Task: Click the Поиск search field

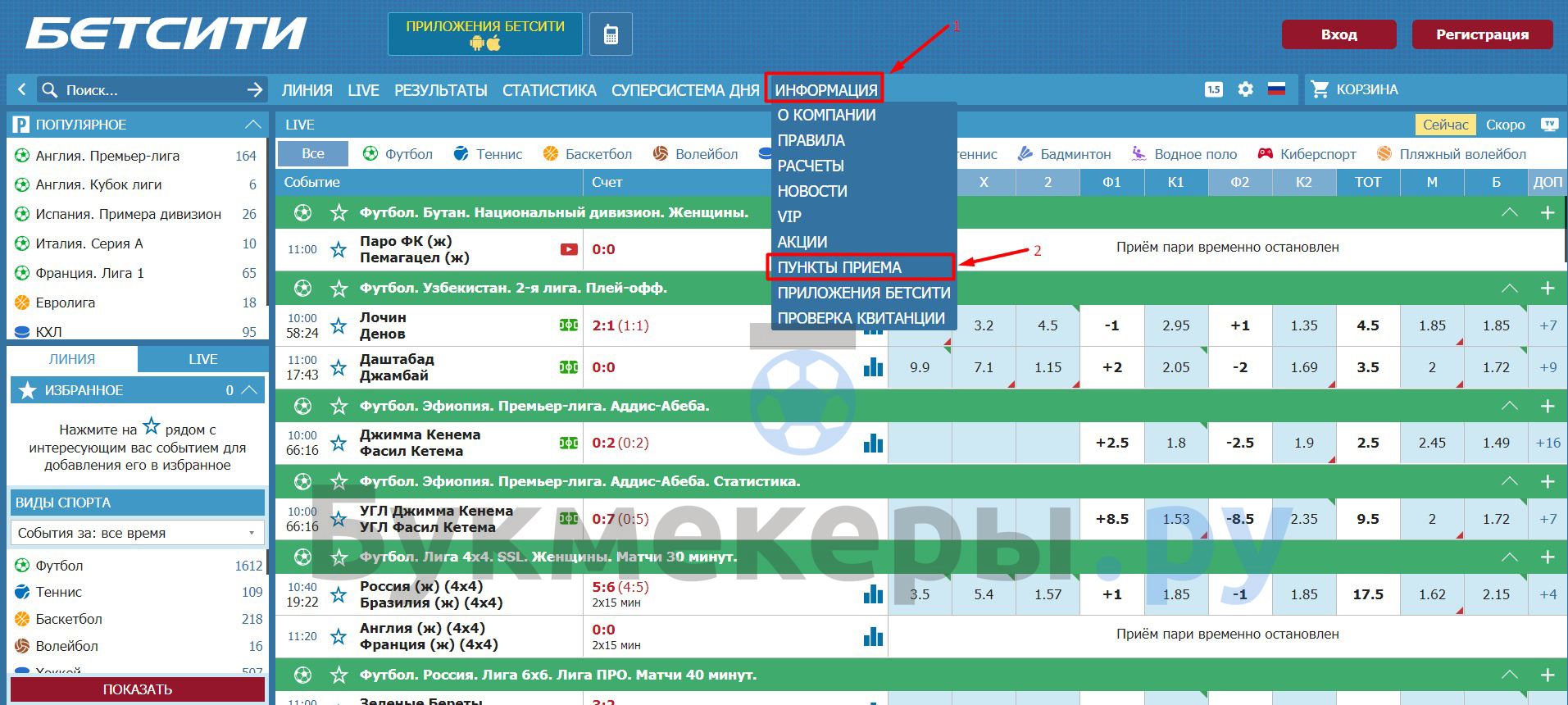Action: pyautogui.click(x=148, y=90)
